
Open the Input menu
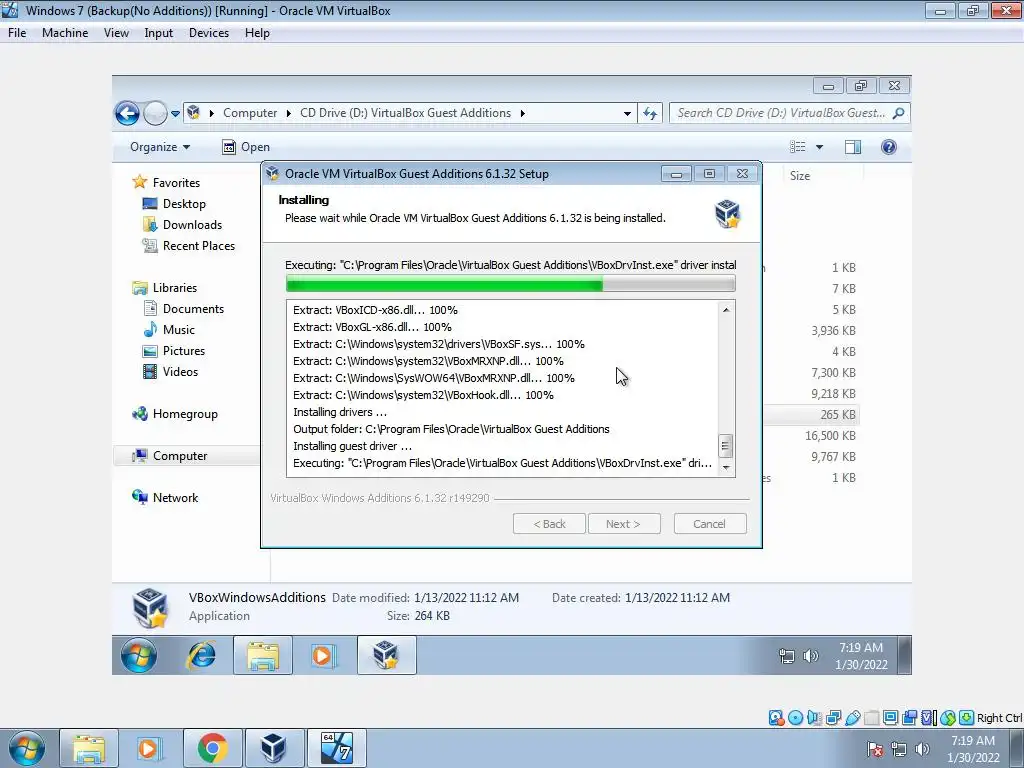pos(159,33)
